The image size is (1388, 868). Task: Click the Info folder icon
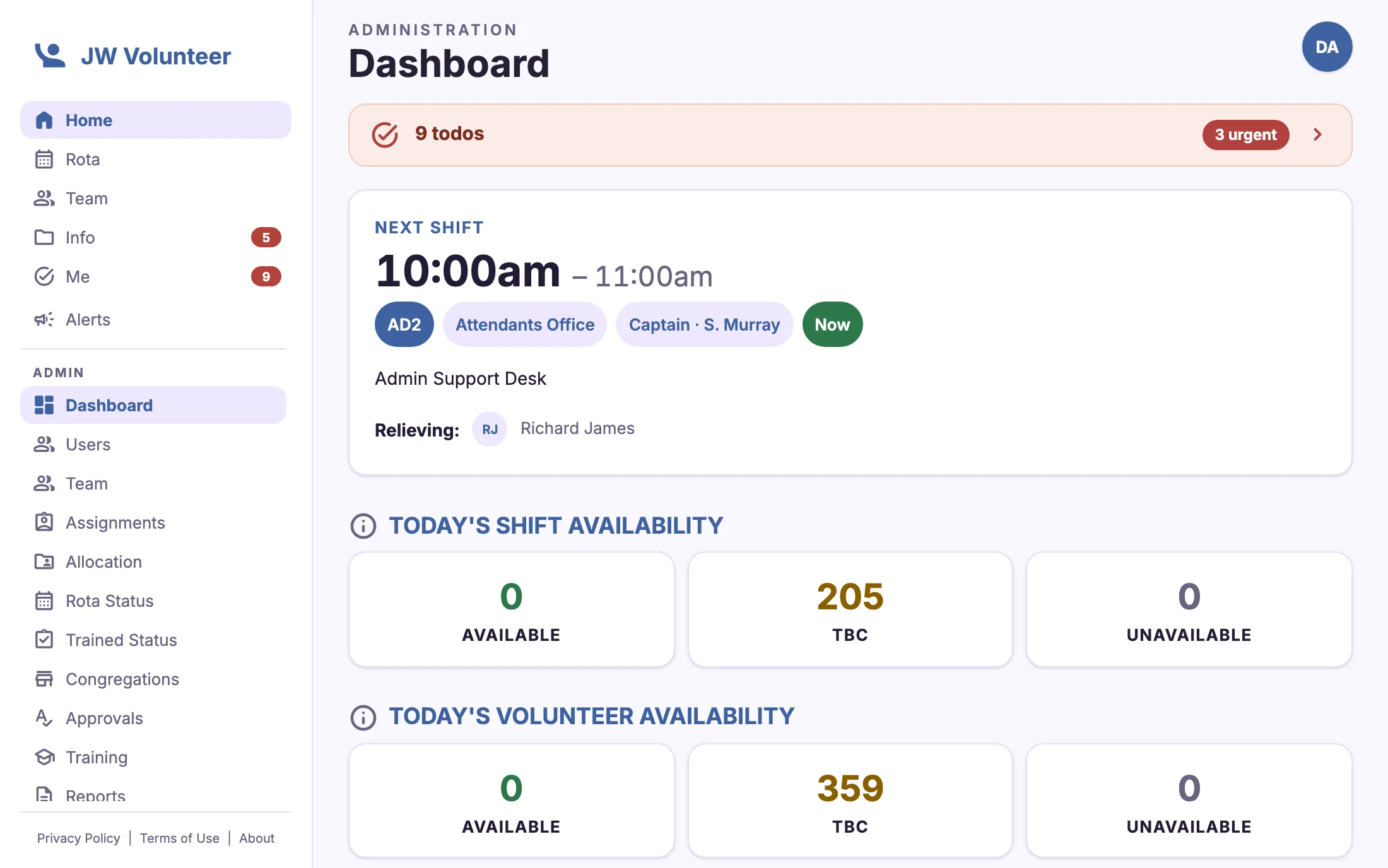tap(44, 237)
